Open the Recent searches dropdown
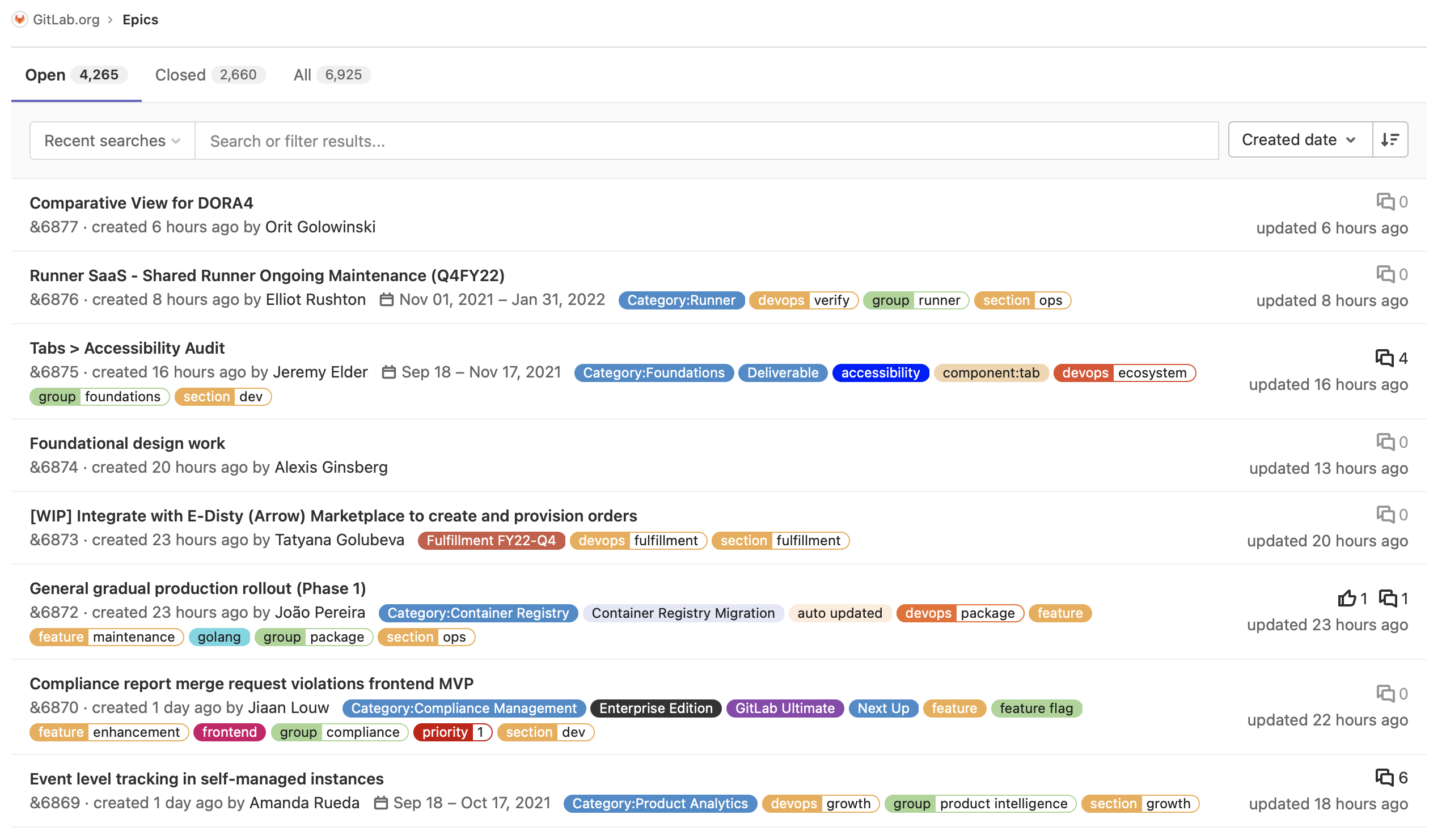The width and height of the screenshot is (1446, 840). (x=112, y=141)
